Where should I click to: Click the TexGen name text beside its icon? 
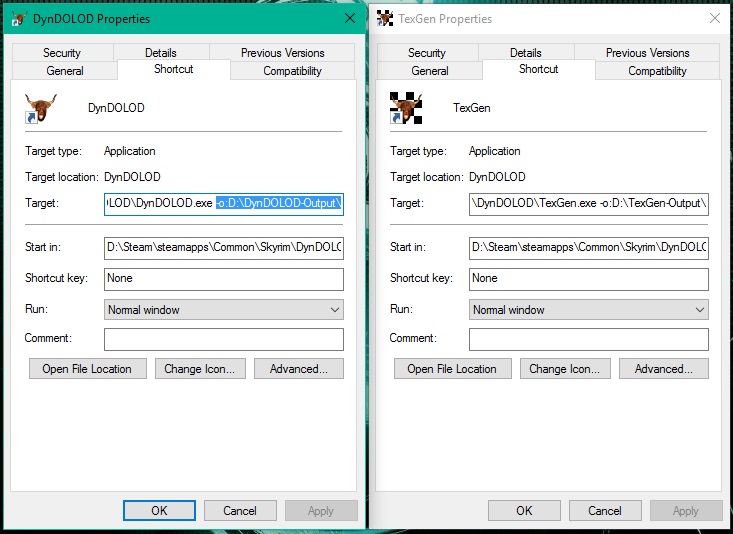click(x=472, y=108)
